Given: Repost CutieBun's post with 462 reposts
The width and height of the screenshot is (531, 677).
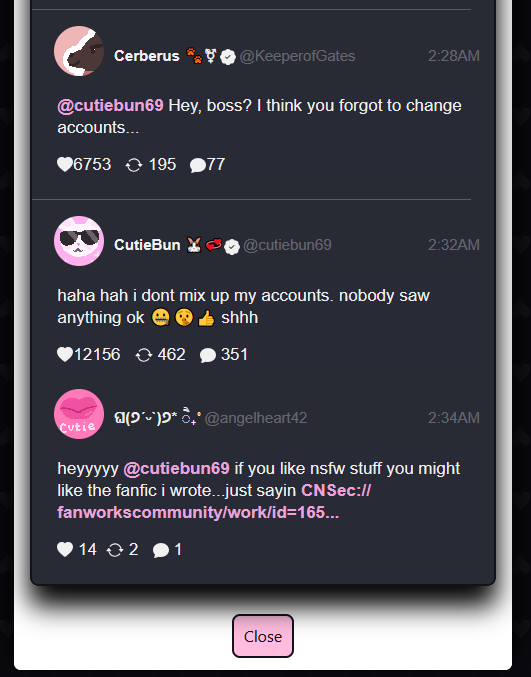Looking at the screenshot, I should pos(144,355).
